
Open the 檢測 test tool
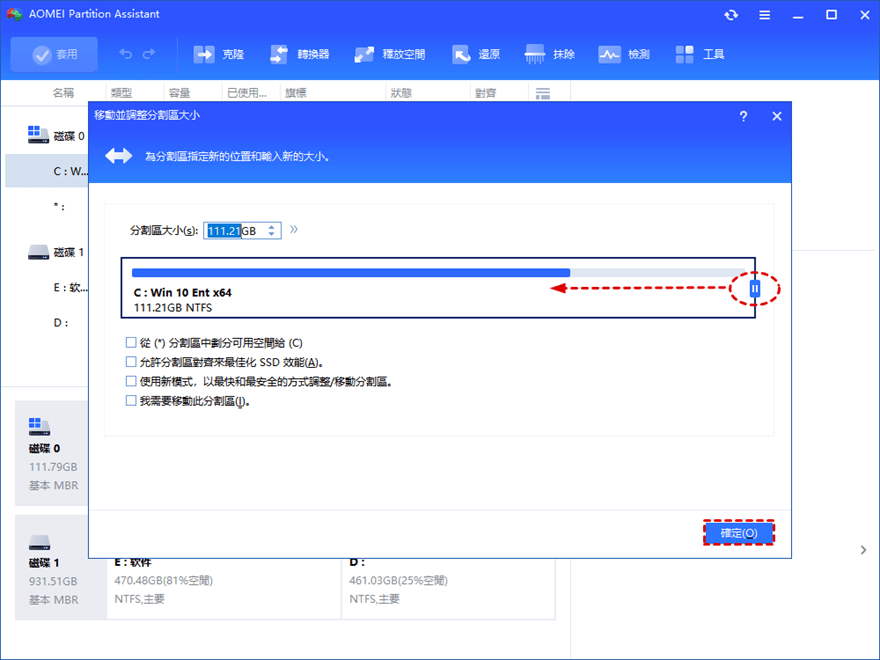(x=624, y=54)
